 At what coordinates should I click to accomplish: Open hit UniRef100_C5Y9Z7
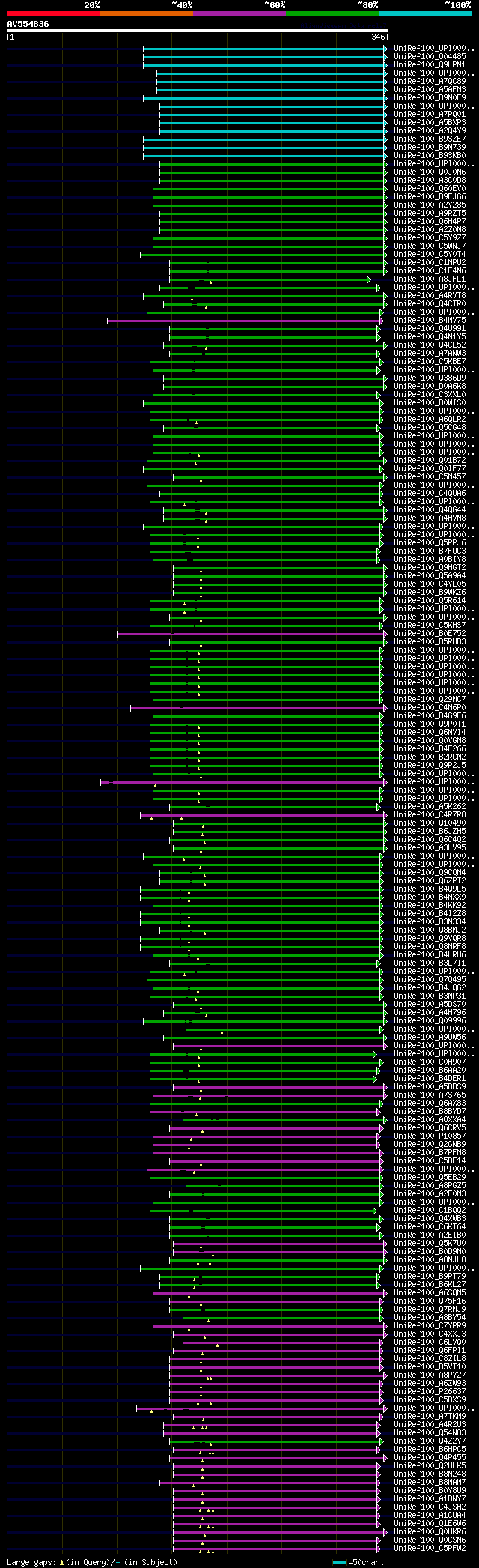pos(430,238)
